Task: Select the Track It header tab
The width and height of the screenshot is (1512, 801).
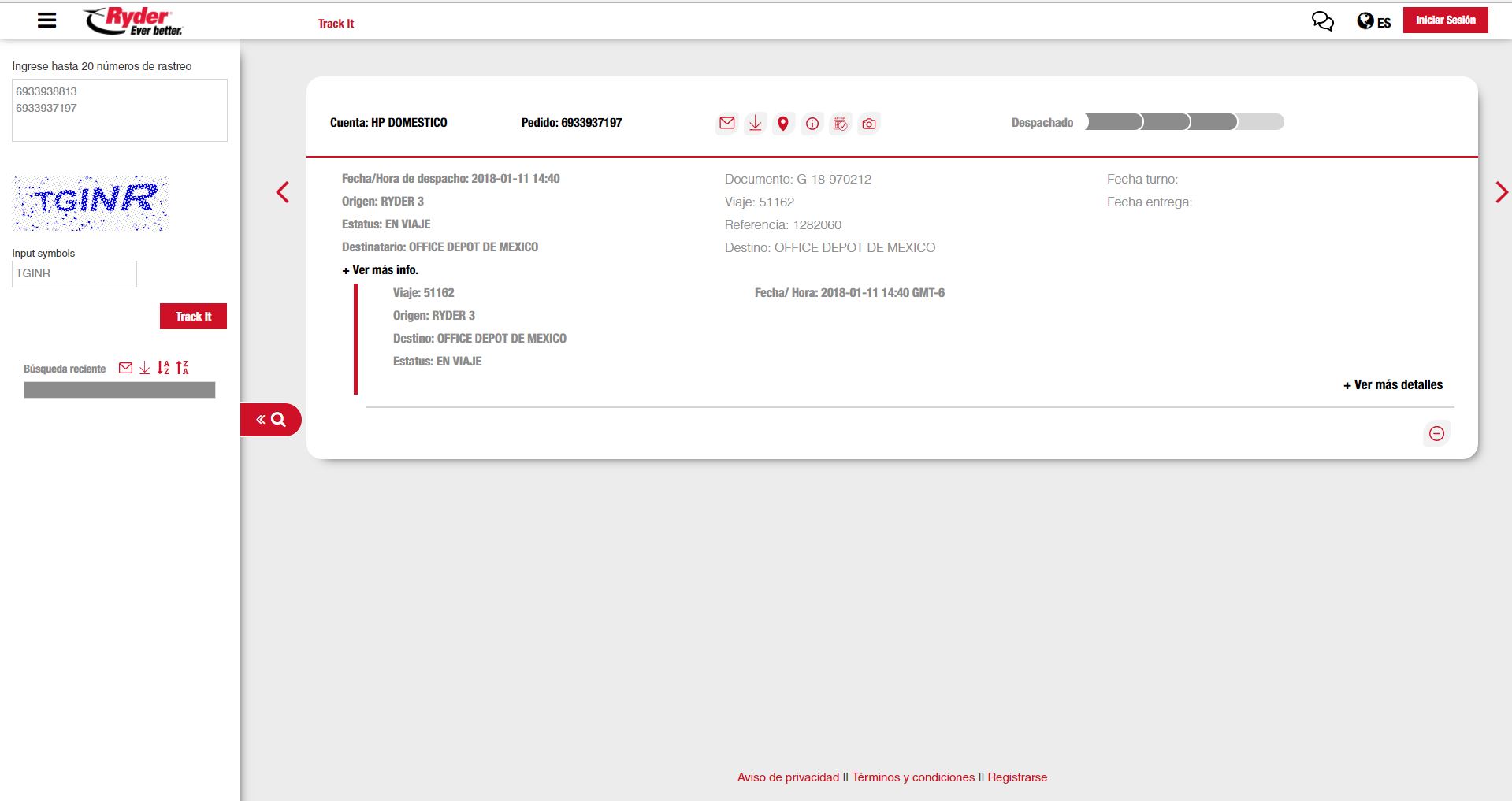Action: (336, 24)
